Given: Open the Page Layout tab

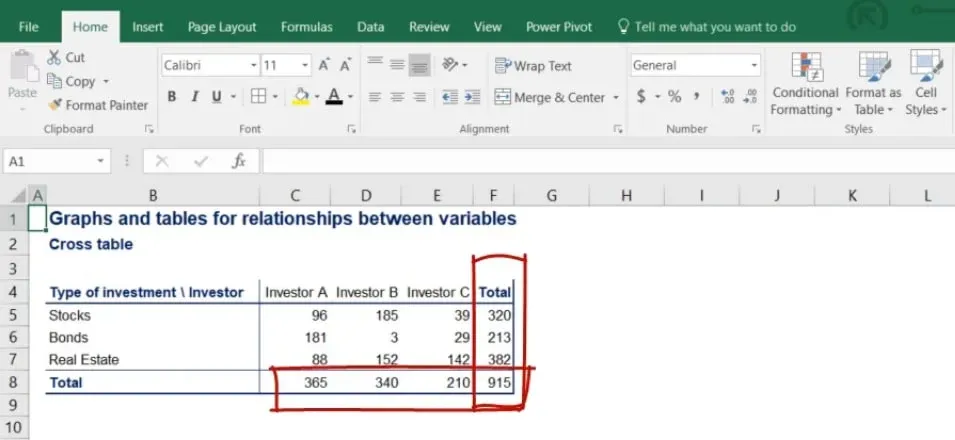Looking at the screenshot, I should [x=222, y=27].
